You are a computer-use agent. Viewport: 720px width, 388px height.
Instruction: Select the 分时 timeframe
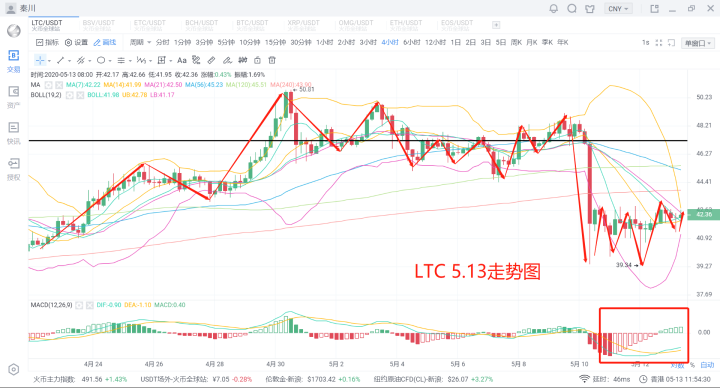(163, 42)
